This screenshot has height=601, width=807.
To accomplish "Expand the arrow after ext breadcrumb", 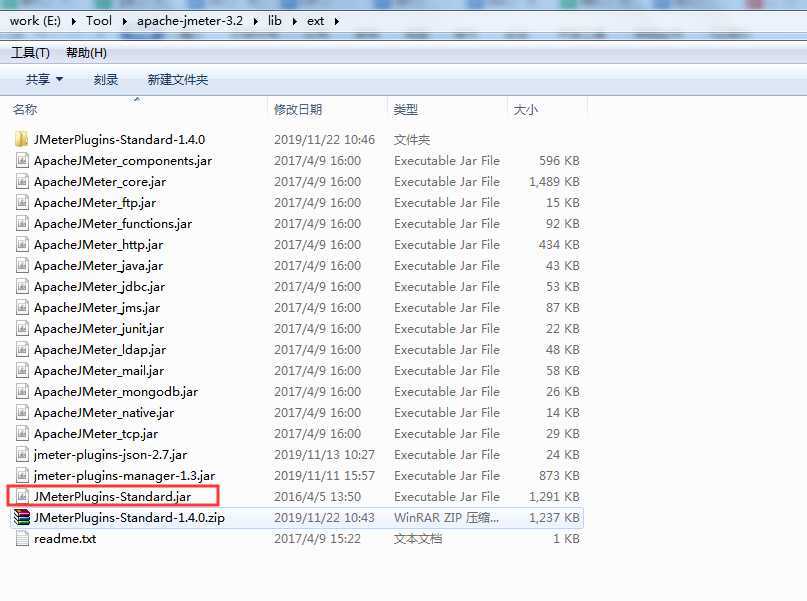I will (x=337, y=22).
